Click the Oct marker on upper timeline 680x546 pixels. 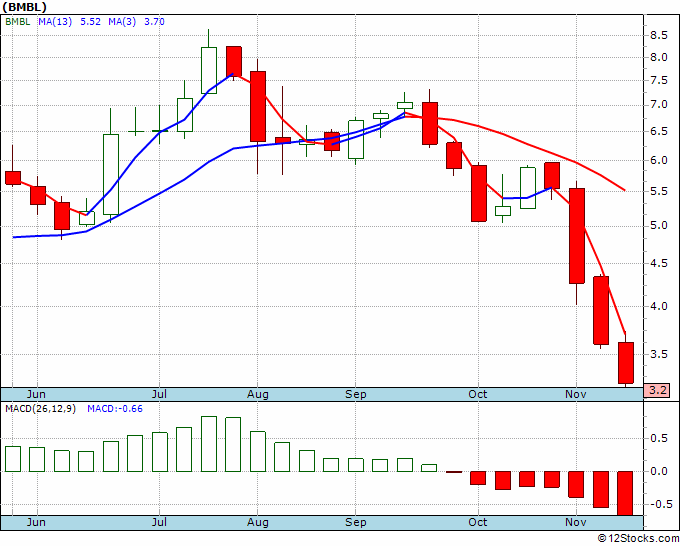point(477,394)
